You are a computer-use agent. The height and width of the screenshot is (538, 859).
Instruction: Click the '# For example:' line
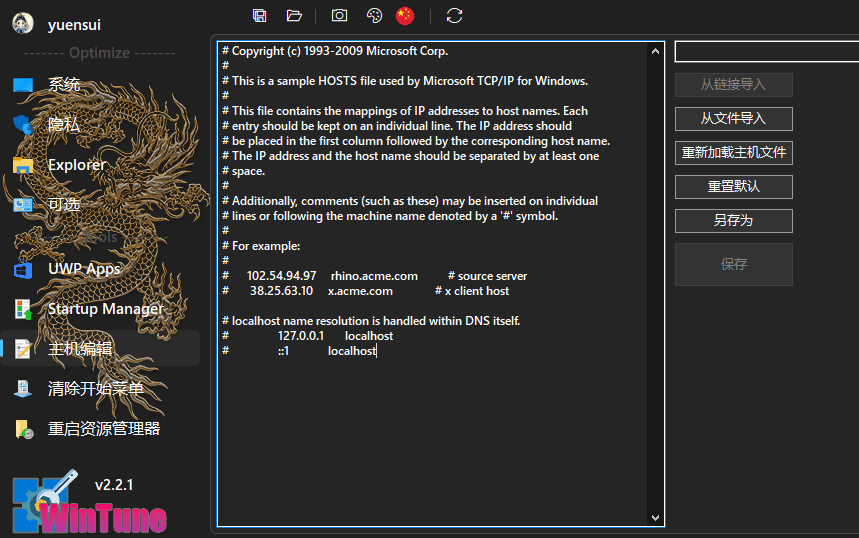(261, 246)
